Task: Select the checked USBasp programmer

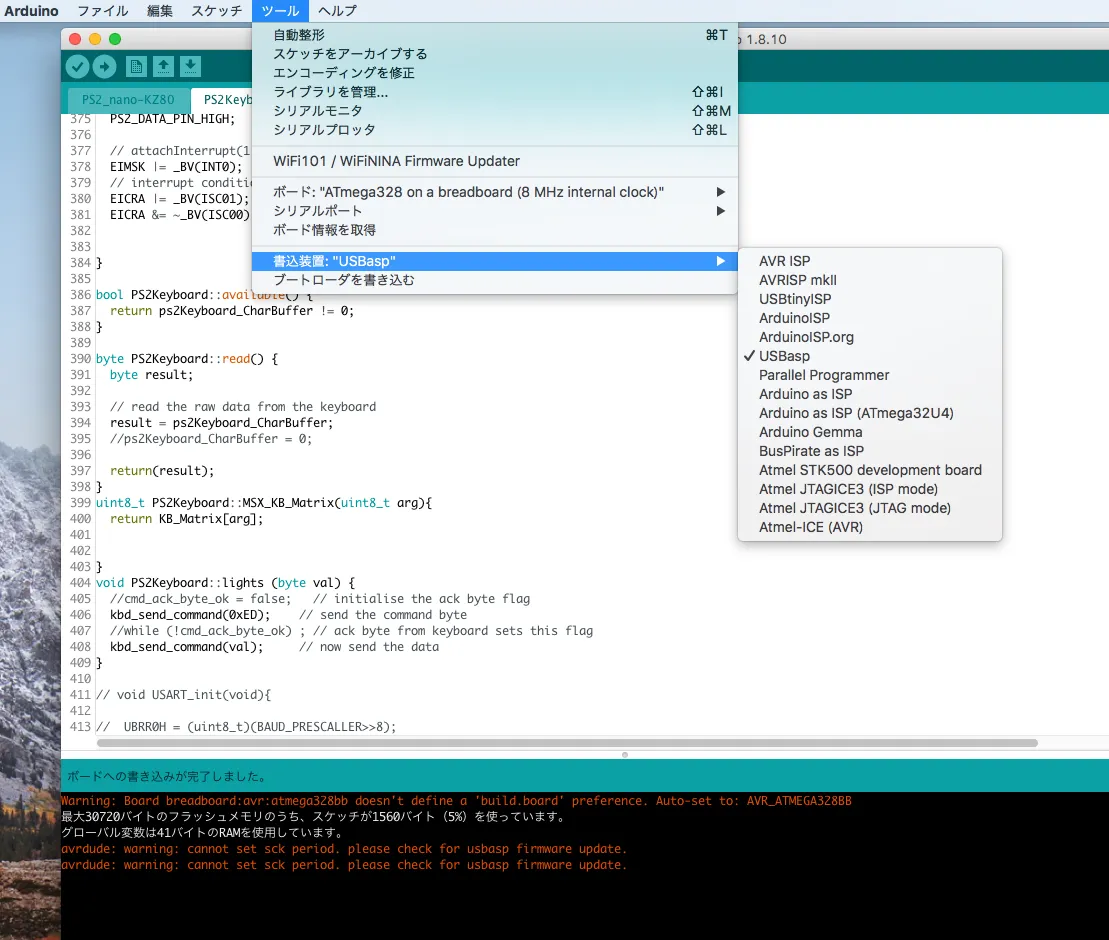Action: 869,356
